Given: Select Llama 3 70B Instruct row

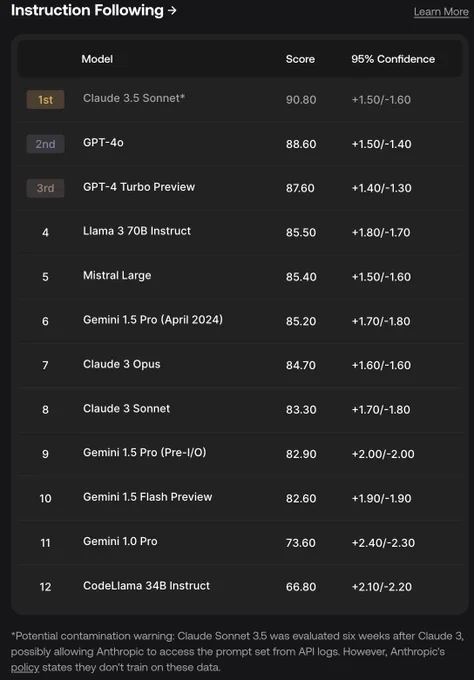Looking at the screenshot, I should [x=241, y=232].
